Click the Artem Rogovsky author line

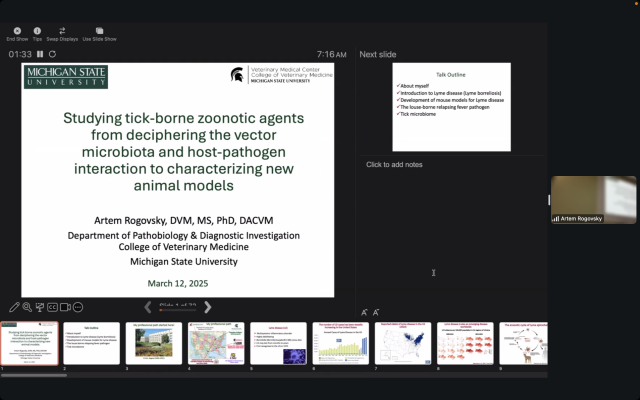tap(184, 220)
